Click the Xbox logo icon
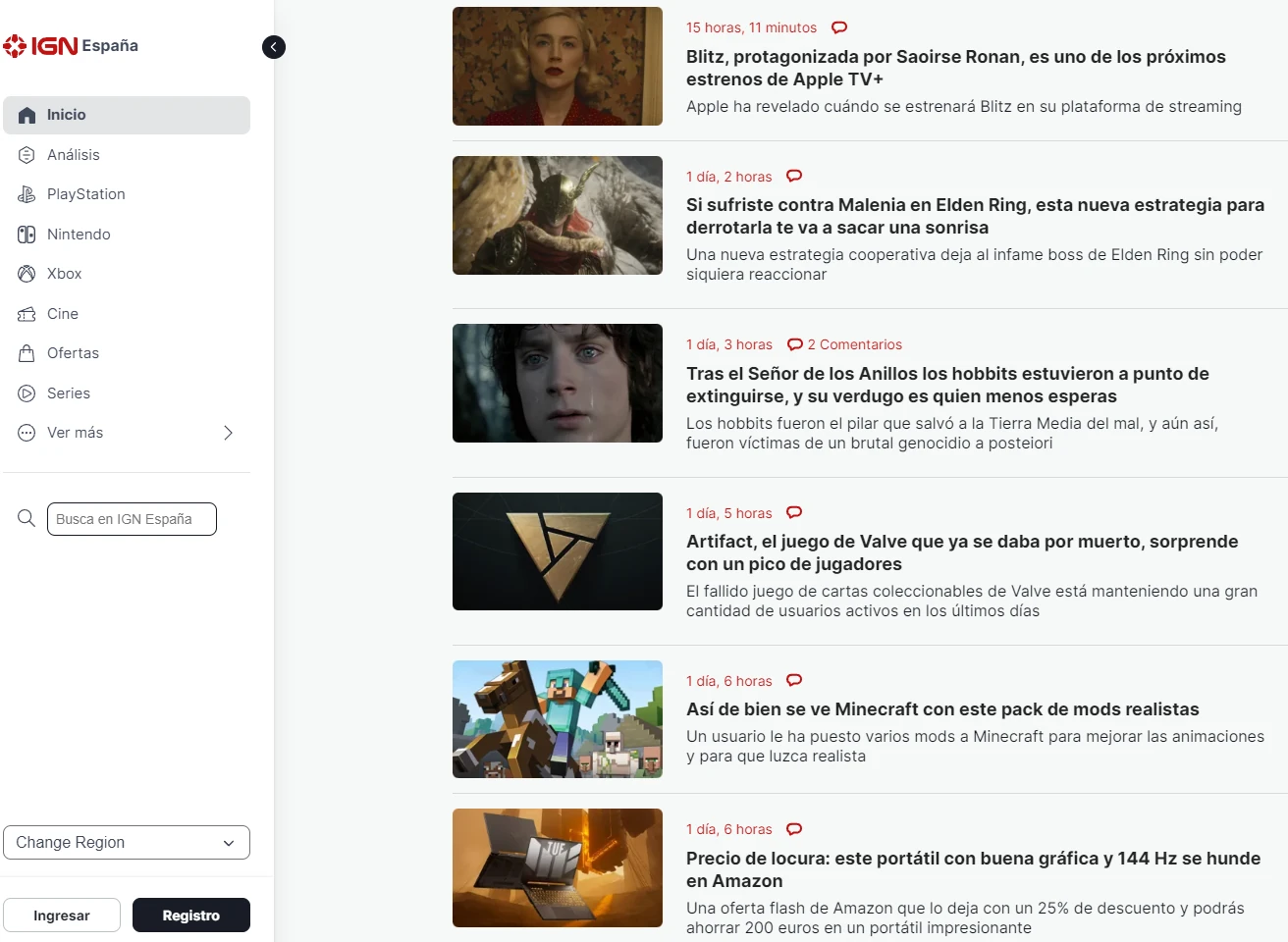Viewport: 1288px width, 942px height. tap(27, 274)
